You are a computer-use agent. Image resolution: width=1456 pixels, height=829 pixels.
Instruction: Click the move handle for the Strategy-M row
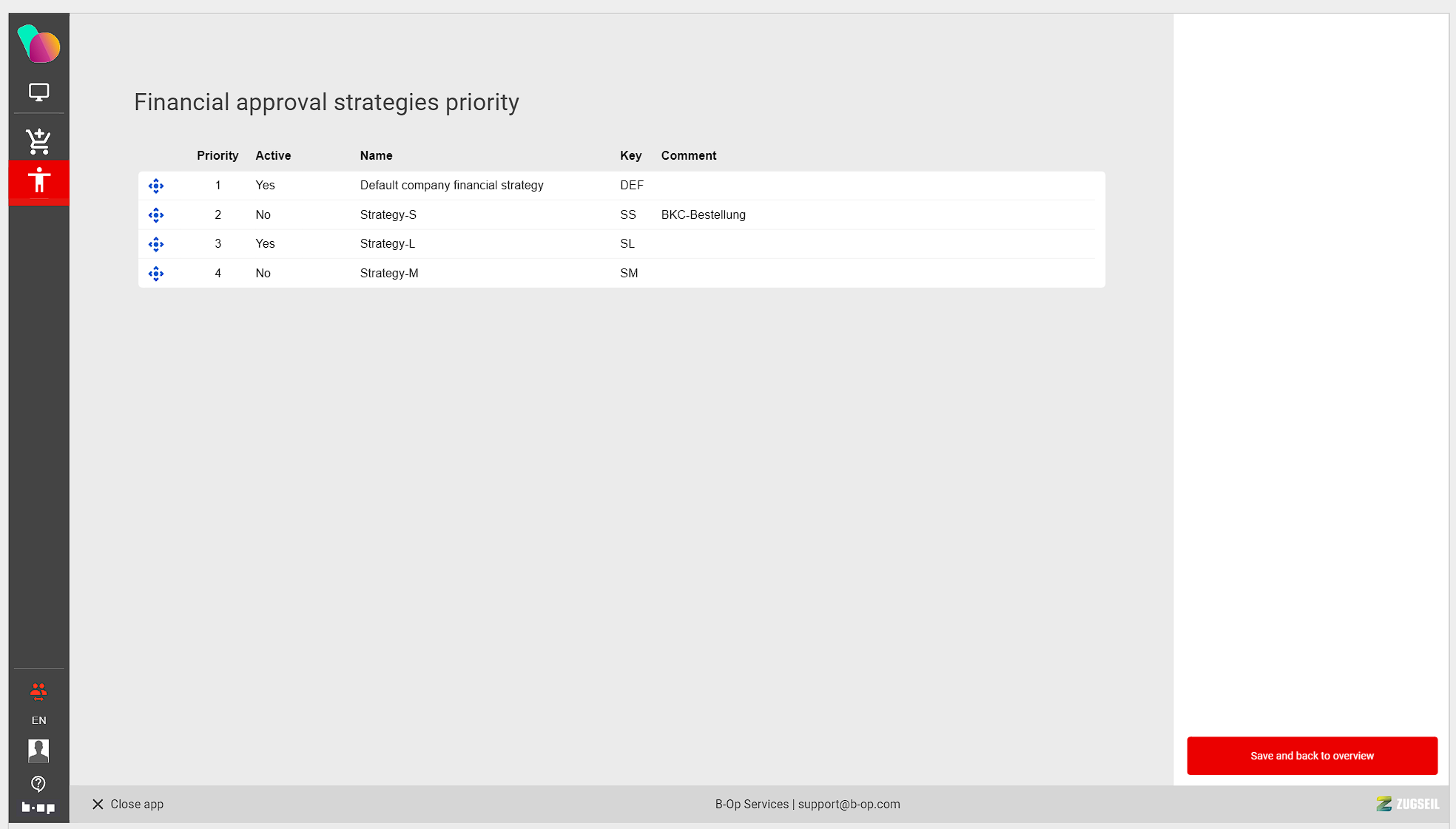155,274
